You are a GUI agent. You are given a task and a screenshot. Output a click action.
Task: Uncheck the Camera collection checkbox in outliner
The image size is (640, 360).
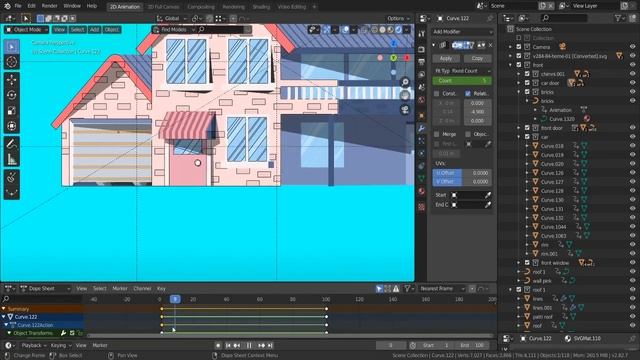pyautogui.click(x=519, y=47)
